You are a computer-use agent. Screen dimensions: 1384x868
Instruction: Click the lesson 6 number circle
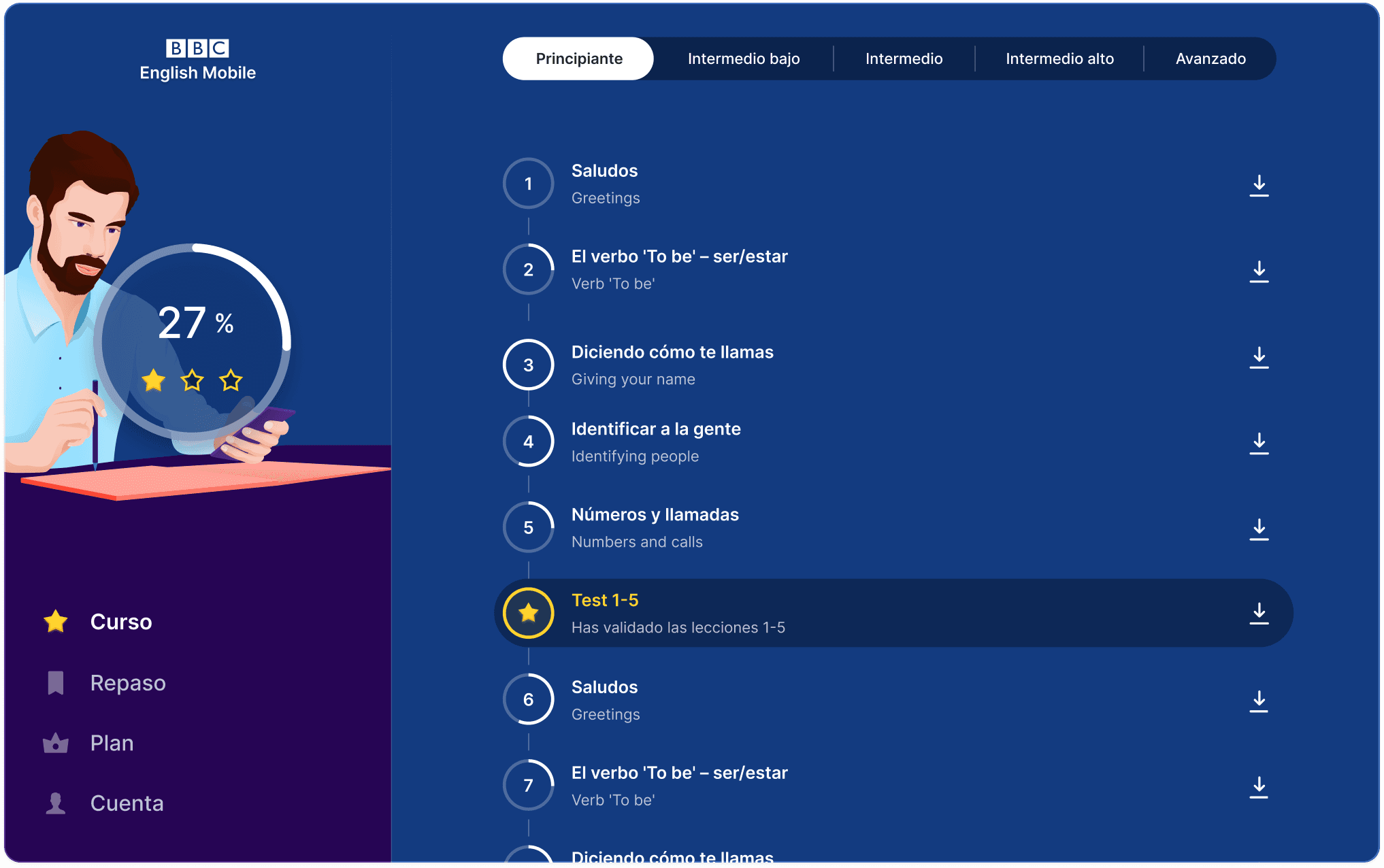coord(529,699)
